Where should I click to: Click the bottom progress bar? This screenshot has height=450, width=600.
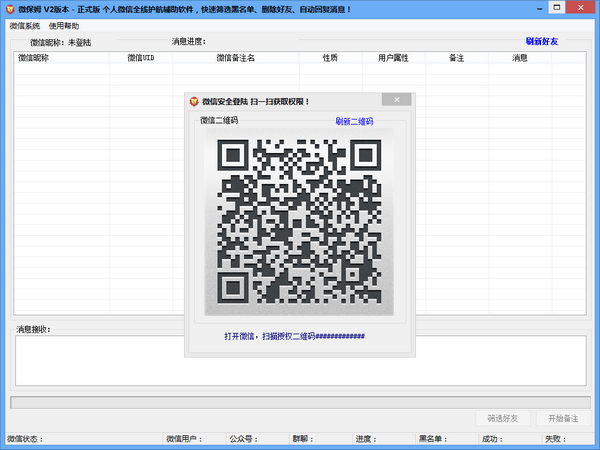point(300,402)
